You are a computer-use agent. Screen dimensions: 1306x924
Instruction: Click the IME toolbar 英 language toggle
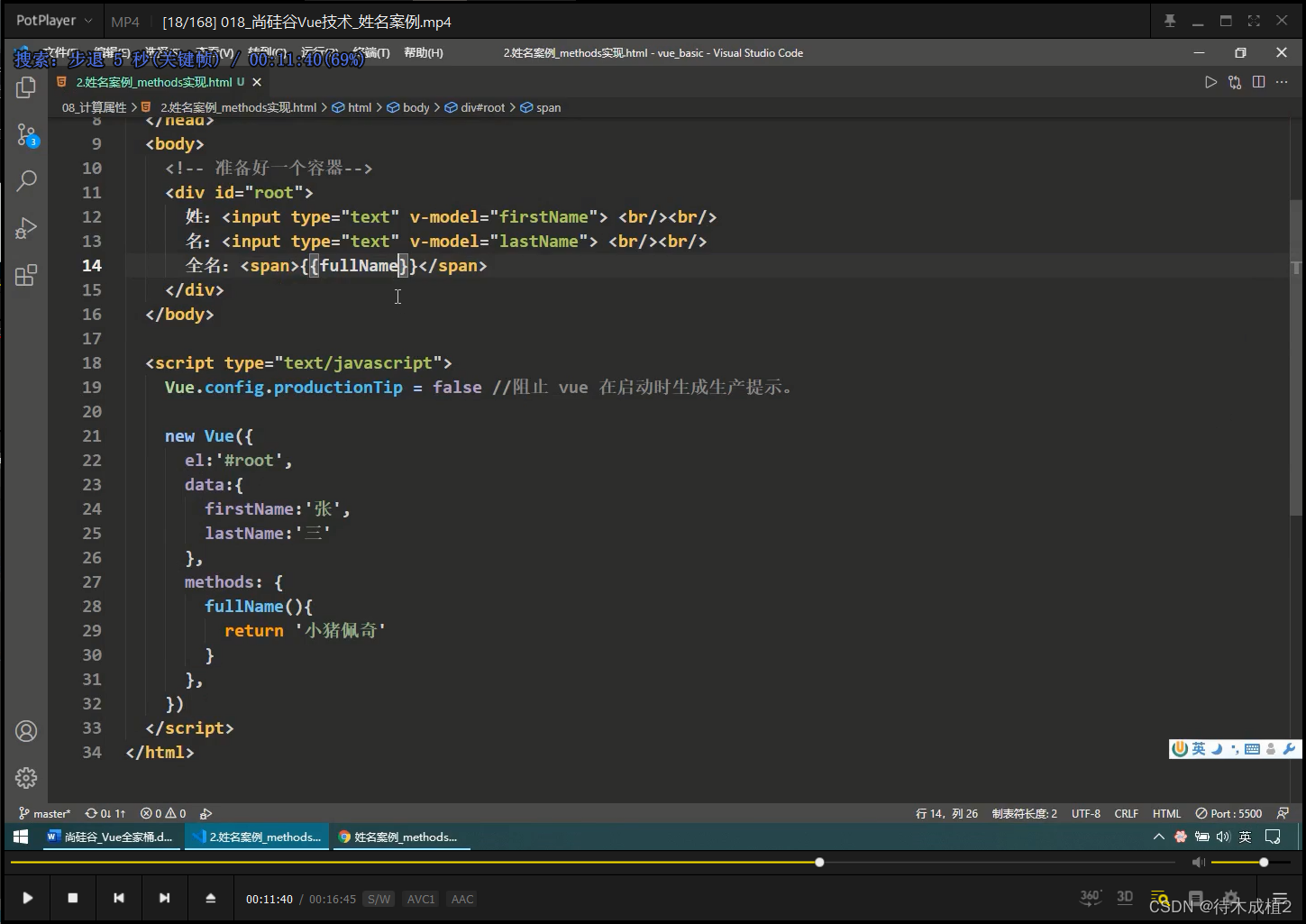coord(1198,748)
